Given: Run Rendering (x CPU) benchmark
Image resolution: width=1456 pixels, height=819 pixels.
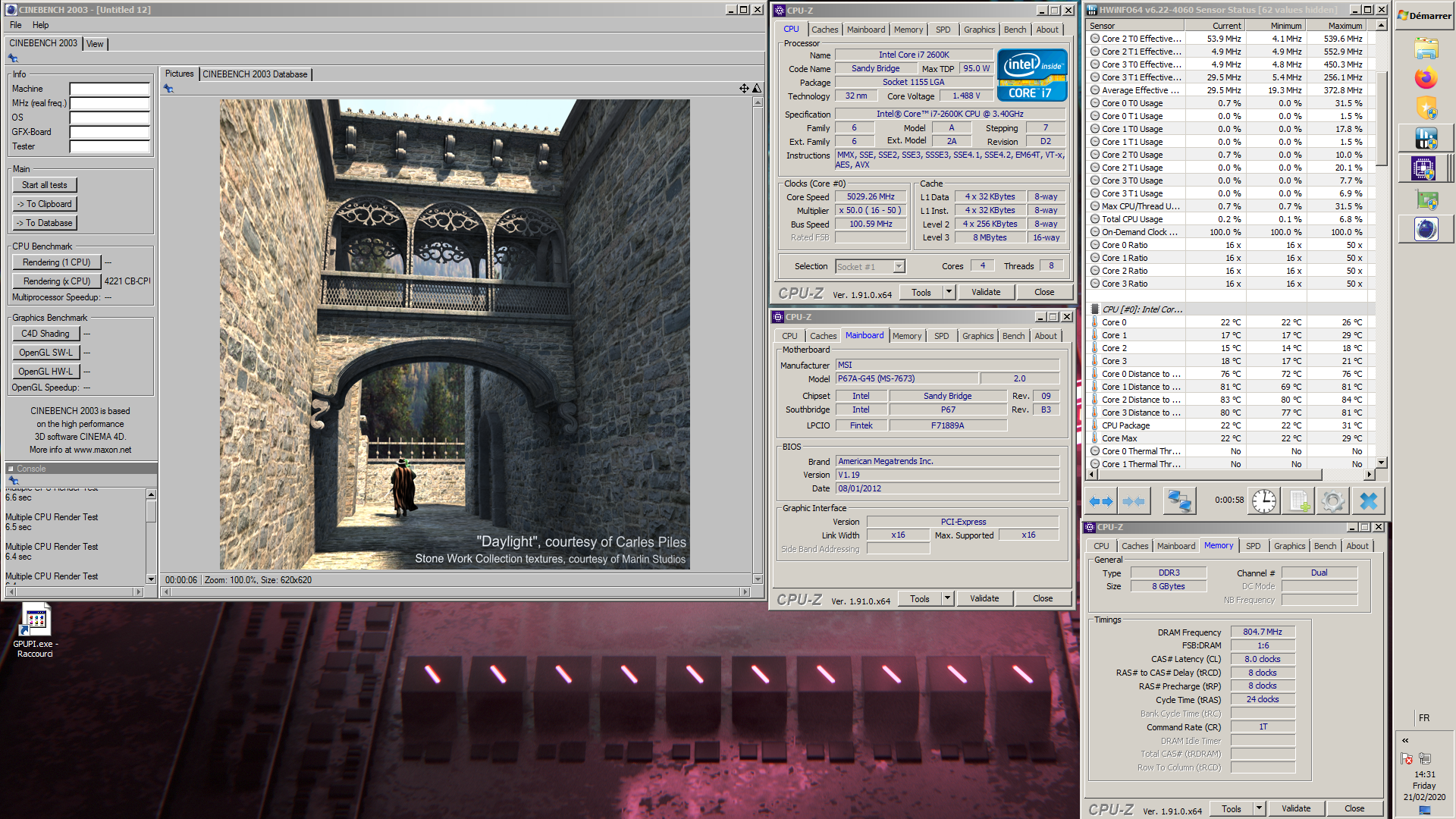Looking at the screenshot, I should (x=56, y=281).
